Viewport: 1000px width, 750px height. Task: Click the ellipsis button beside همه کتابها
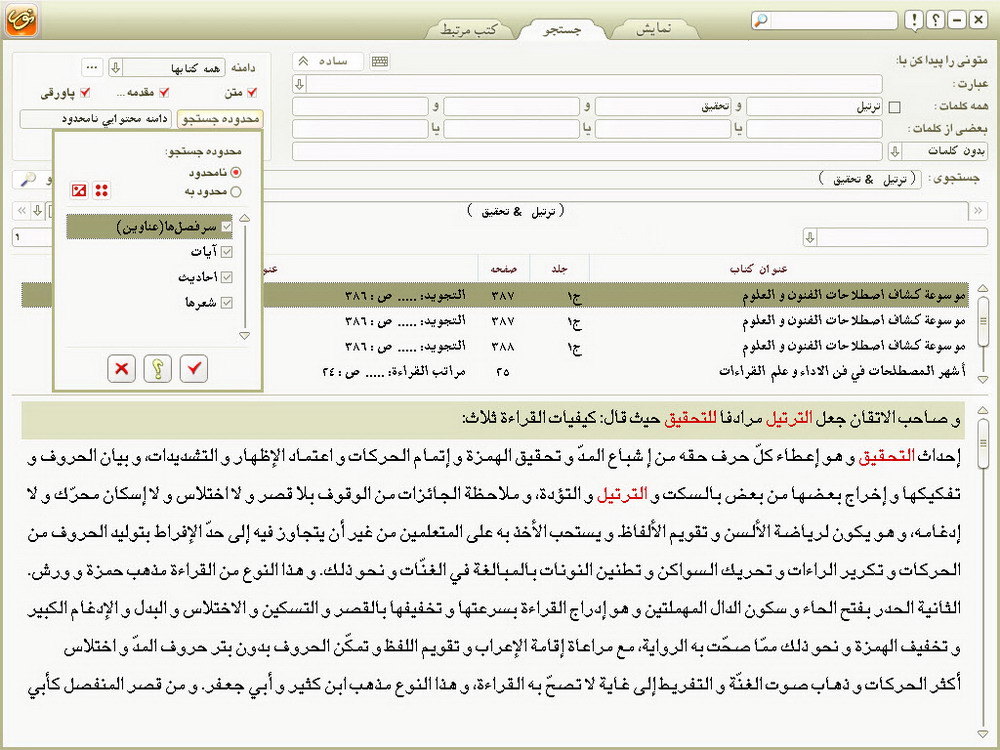click(92, 67)
